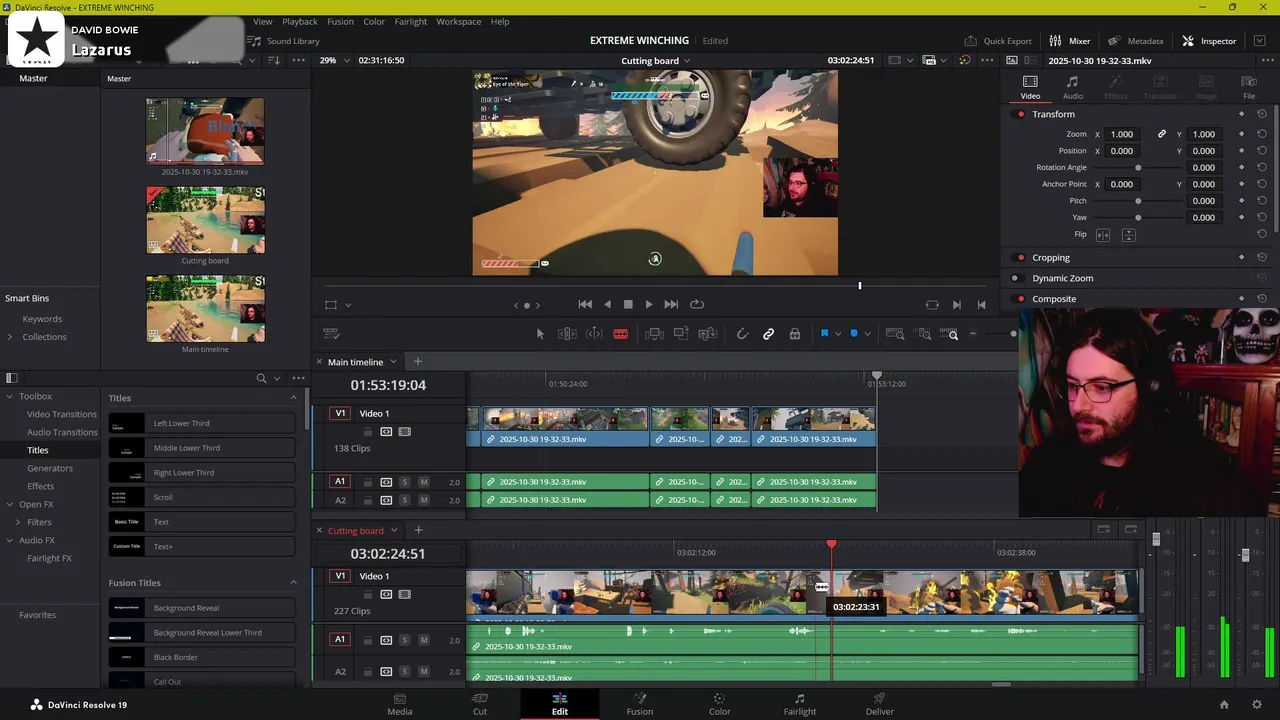Viewport: 1280px width, 720px height.
Task: Stop viewer playback
Action: pos(628,304)
